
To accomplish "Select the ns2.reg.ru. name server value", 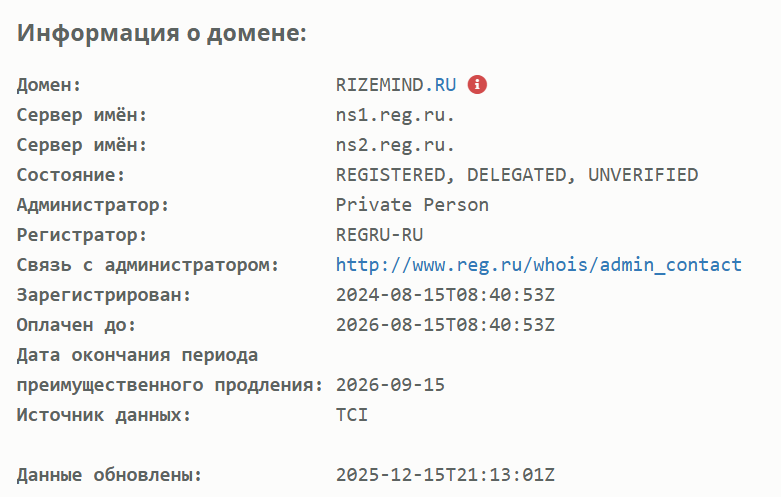I will coord(396,145).
